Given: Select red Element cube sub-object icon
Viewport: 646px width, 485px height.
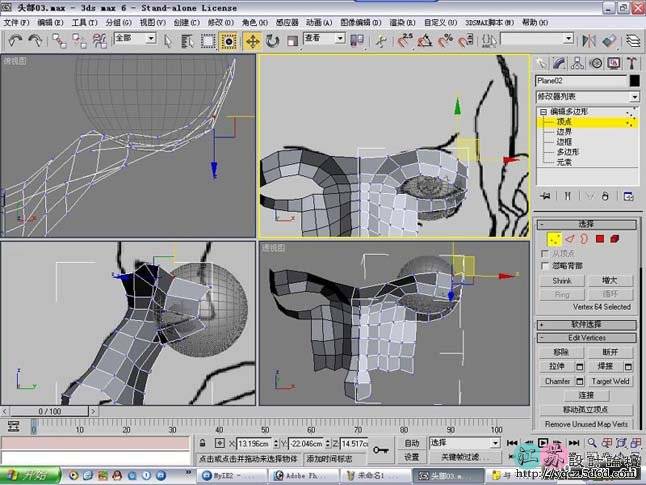Looking at the screenshot, I should click(x=615, y=239).
